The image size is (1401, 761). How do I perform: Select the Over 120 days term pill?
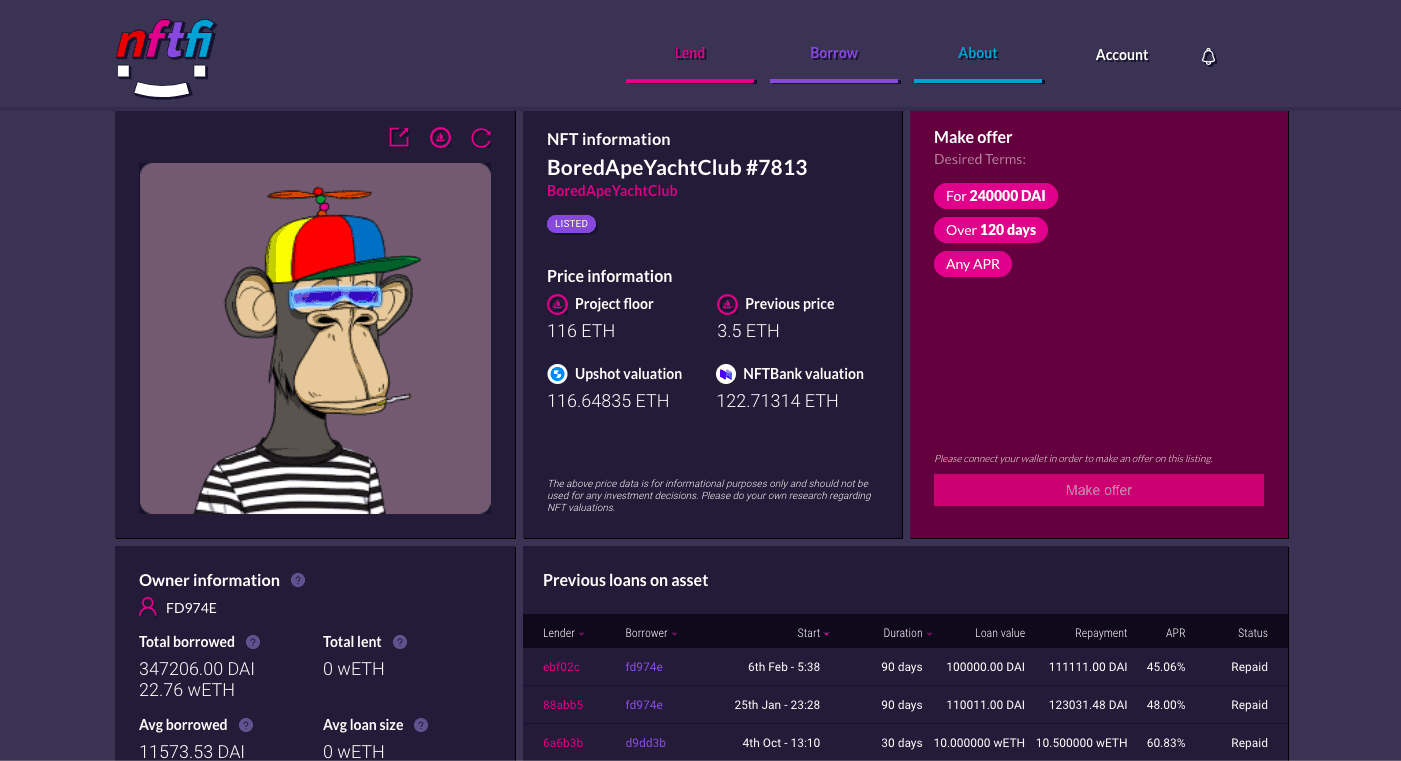991,230
